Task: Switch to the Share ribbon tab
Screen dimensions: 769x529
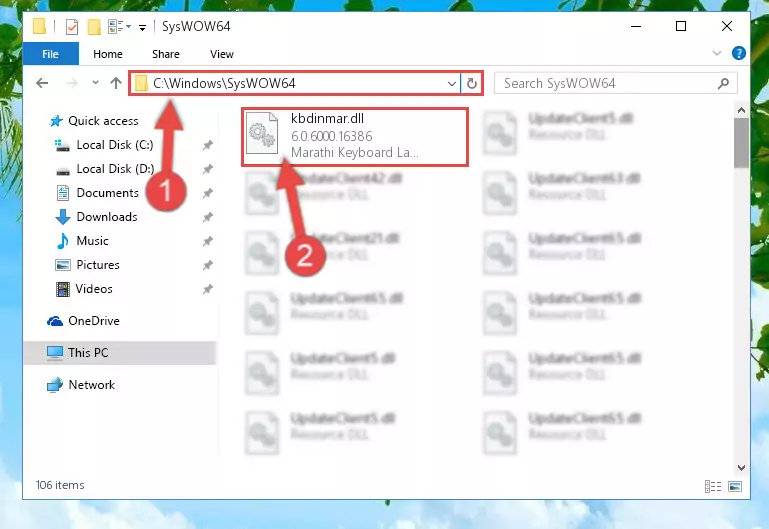Action: coord(166,54)
